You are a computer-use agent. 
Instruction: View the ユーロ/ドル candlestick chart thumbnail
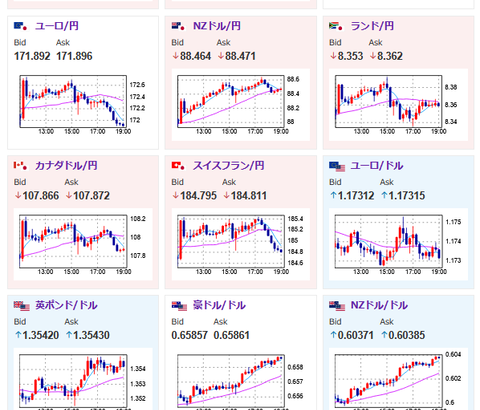coord(398,245)
